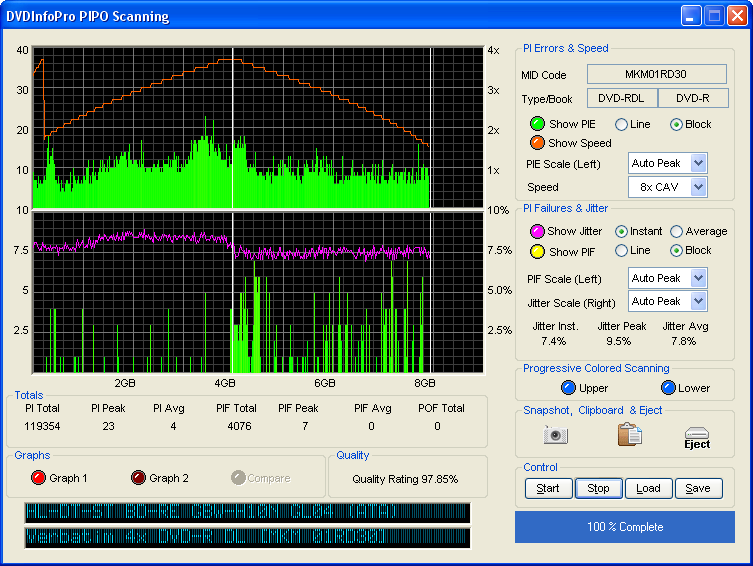This screenshot has height=566, width=753.
Task: Select the dark red Graph 2 indicator
Action: (x=138, y=478)
